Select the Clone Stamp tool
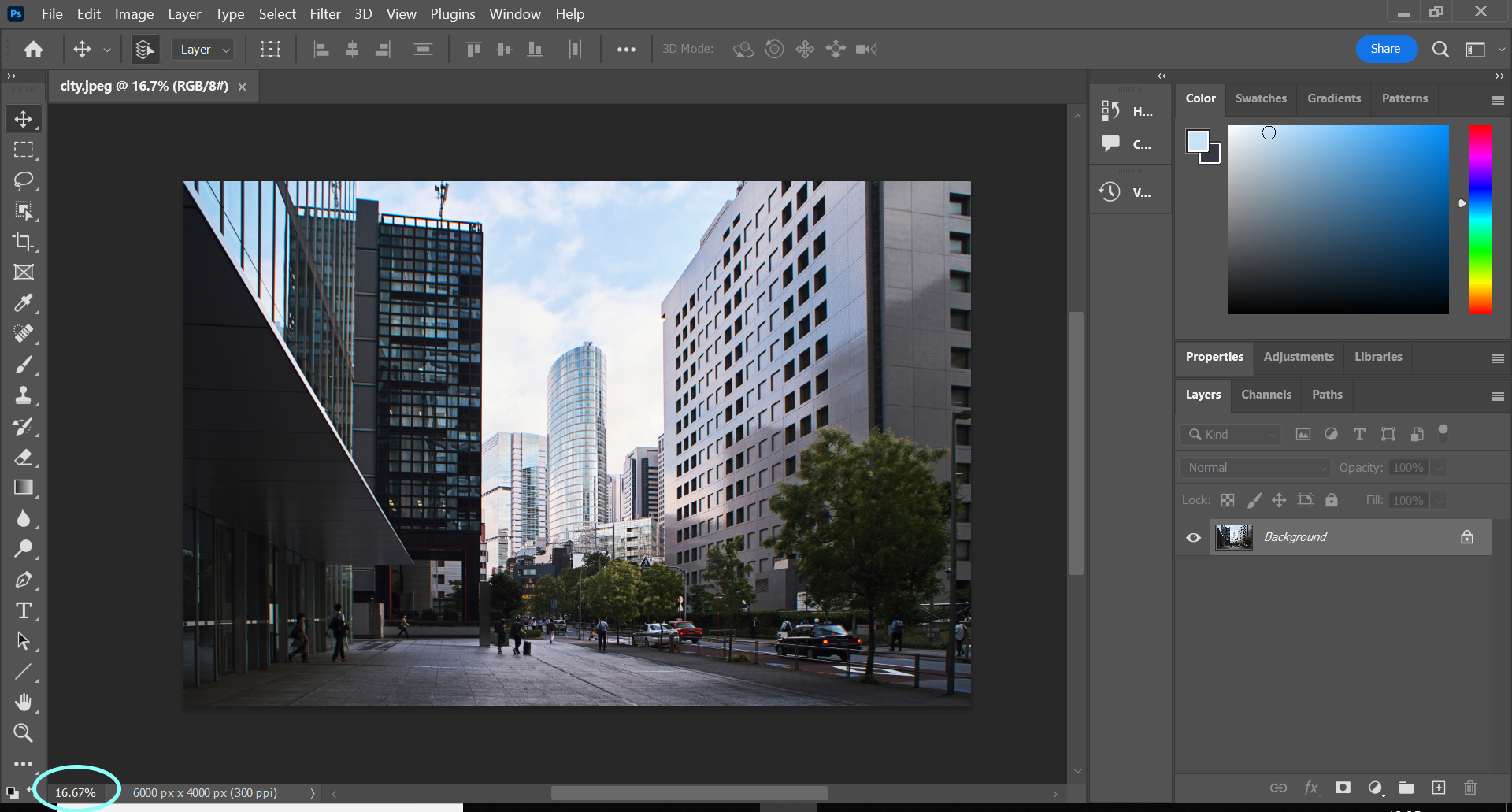This screenshot has width=1512, height=812. [24, 395]
